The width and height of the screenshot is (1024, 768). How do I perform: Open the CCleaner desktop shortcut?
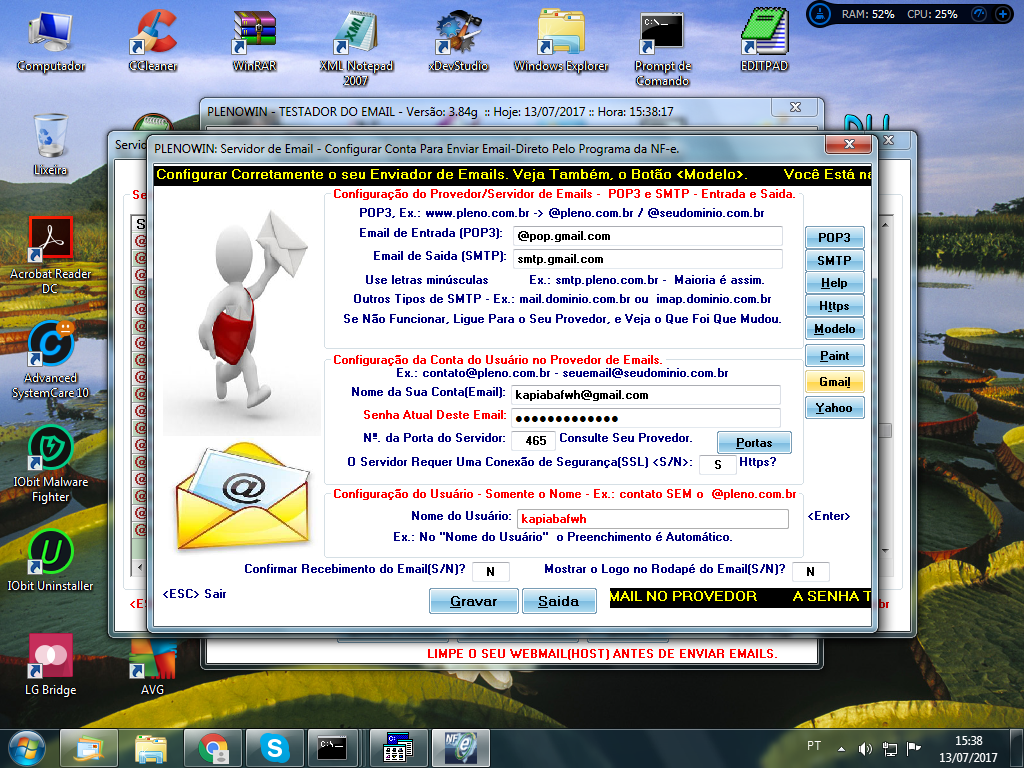153,40
